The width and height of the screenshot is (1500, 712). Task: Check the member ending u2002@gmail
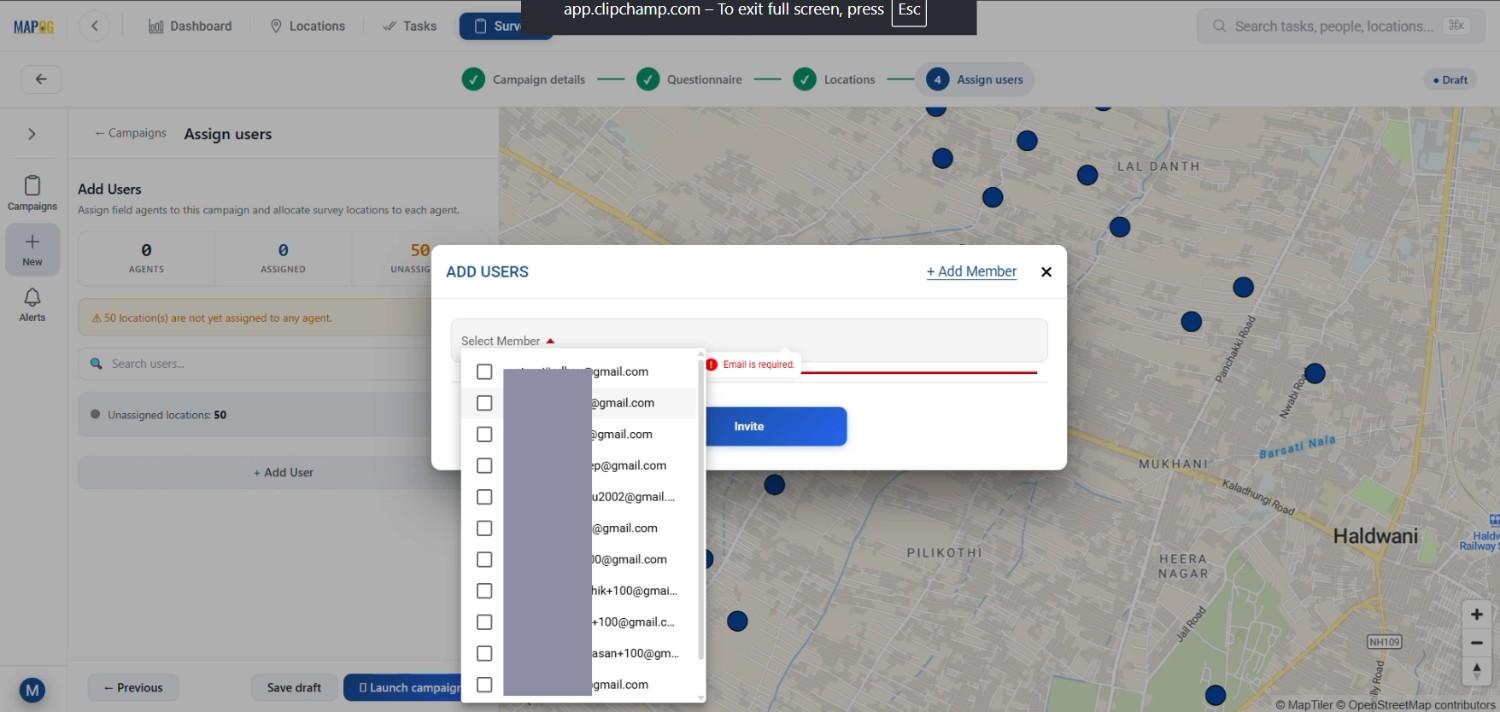pyautogui.click(x=484, y=497)
